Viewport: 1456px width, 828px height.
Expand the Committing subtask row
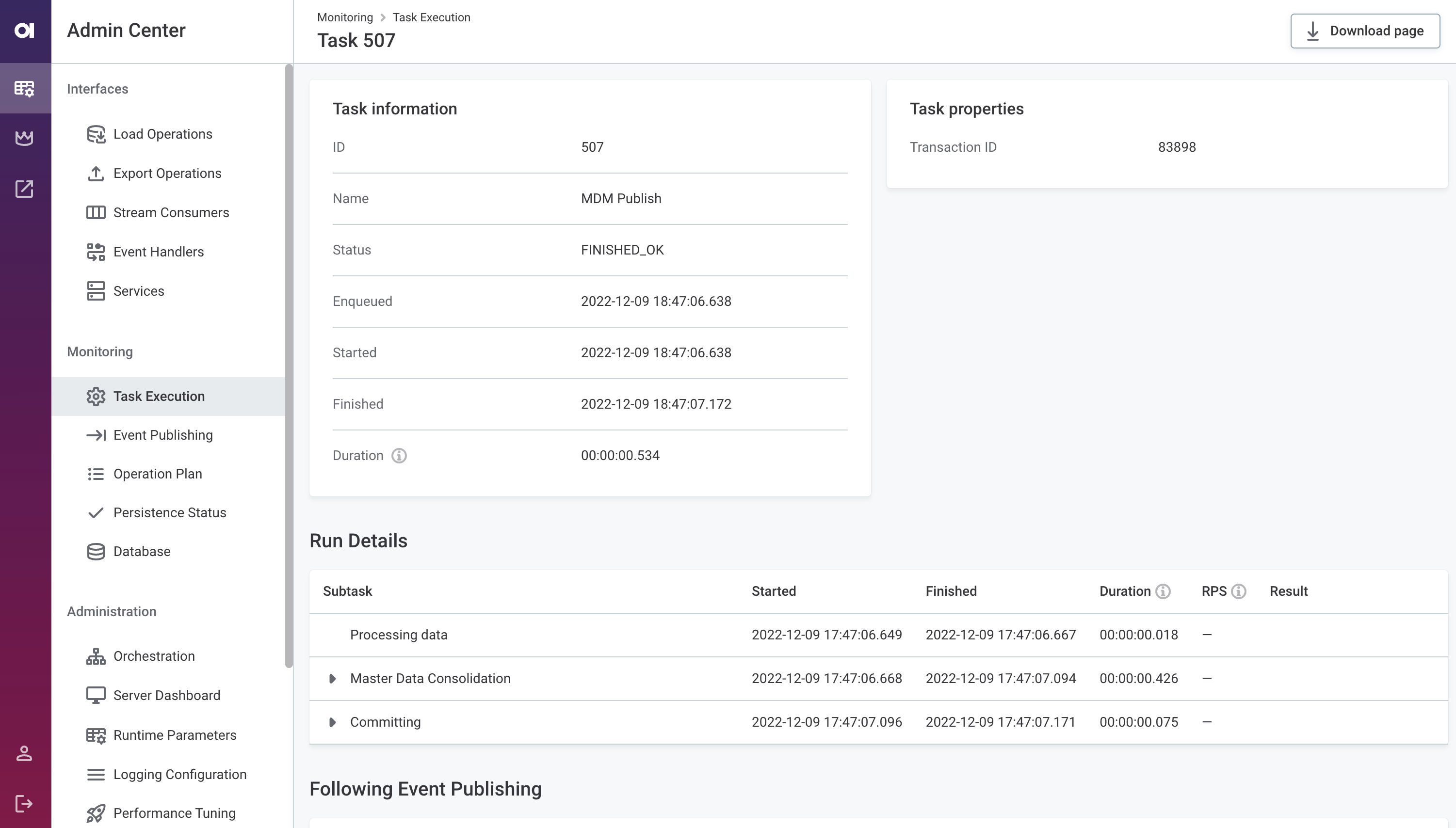(x=332, y=722)
